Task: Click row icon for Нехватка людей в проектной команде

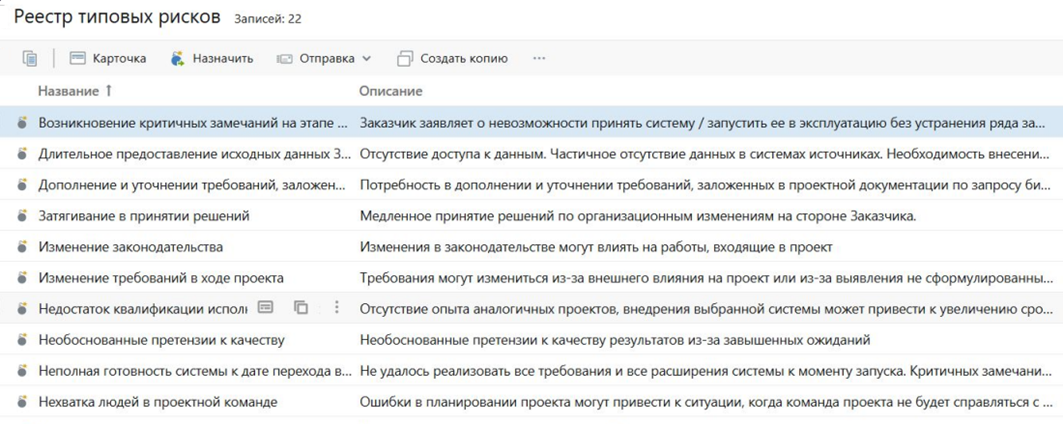Action: tap(22, 402)
